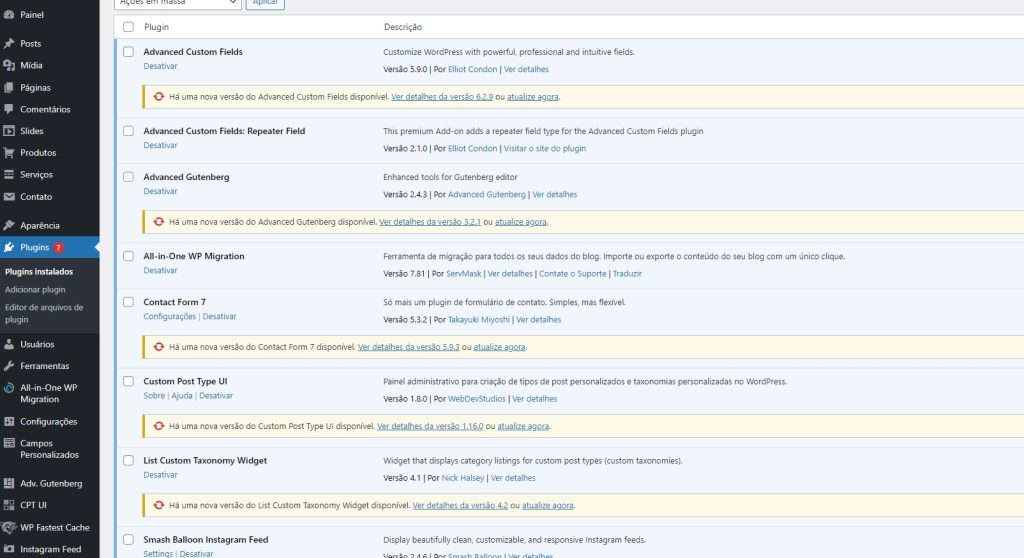
Task: Click update icon in Contact Form 7 notice
Action: (159, 347)
